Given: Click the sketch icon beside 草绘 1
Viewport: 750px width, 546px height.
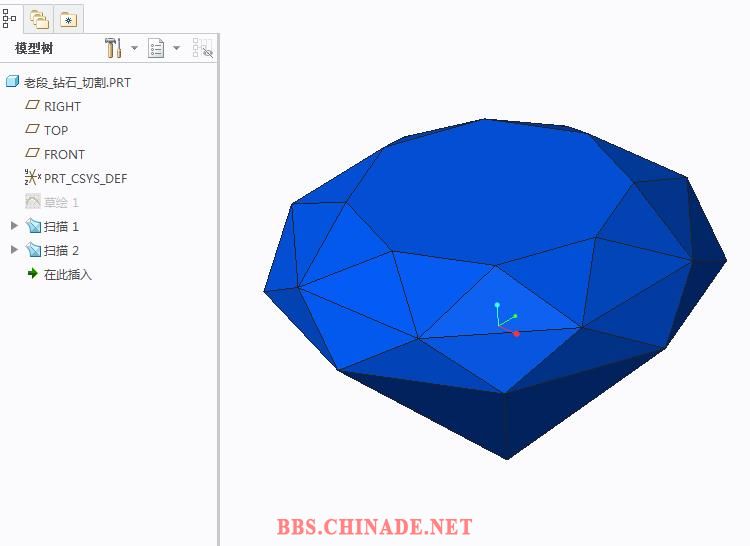Looking at the screenshot, I should pos(33,201).
